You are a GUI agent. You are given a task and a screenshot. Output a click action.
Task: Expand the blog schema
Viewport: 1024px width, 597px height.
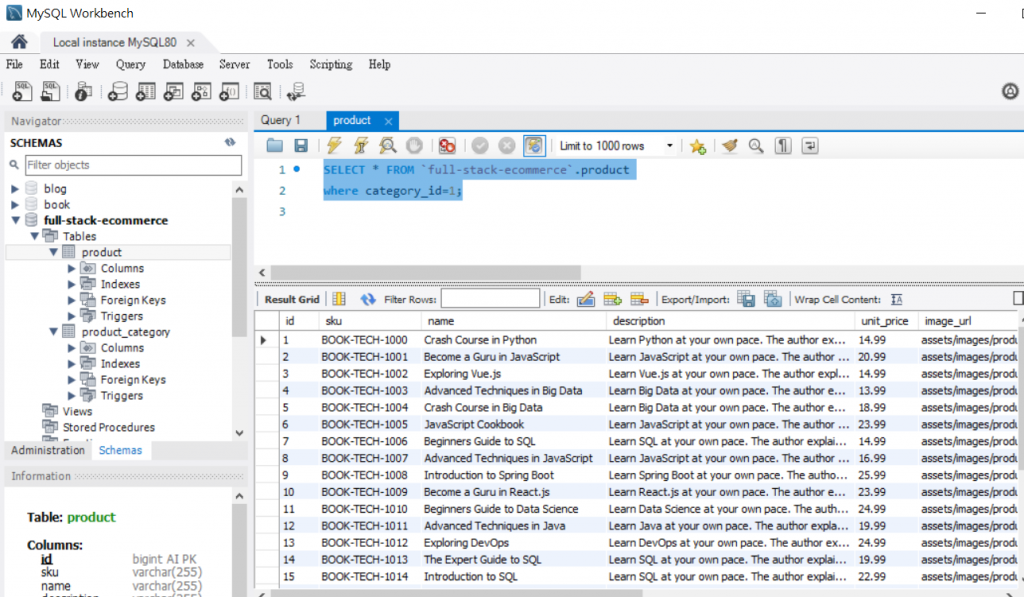tap(15, 189)
